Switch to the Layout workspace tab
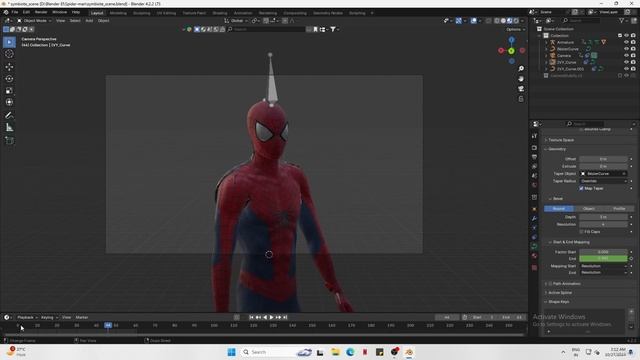Screen dimensions: 640x360 coord(97,13)
